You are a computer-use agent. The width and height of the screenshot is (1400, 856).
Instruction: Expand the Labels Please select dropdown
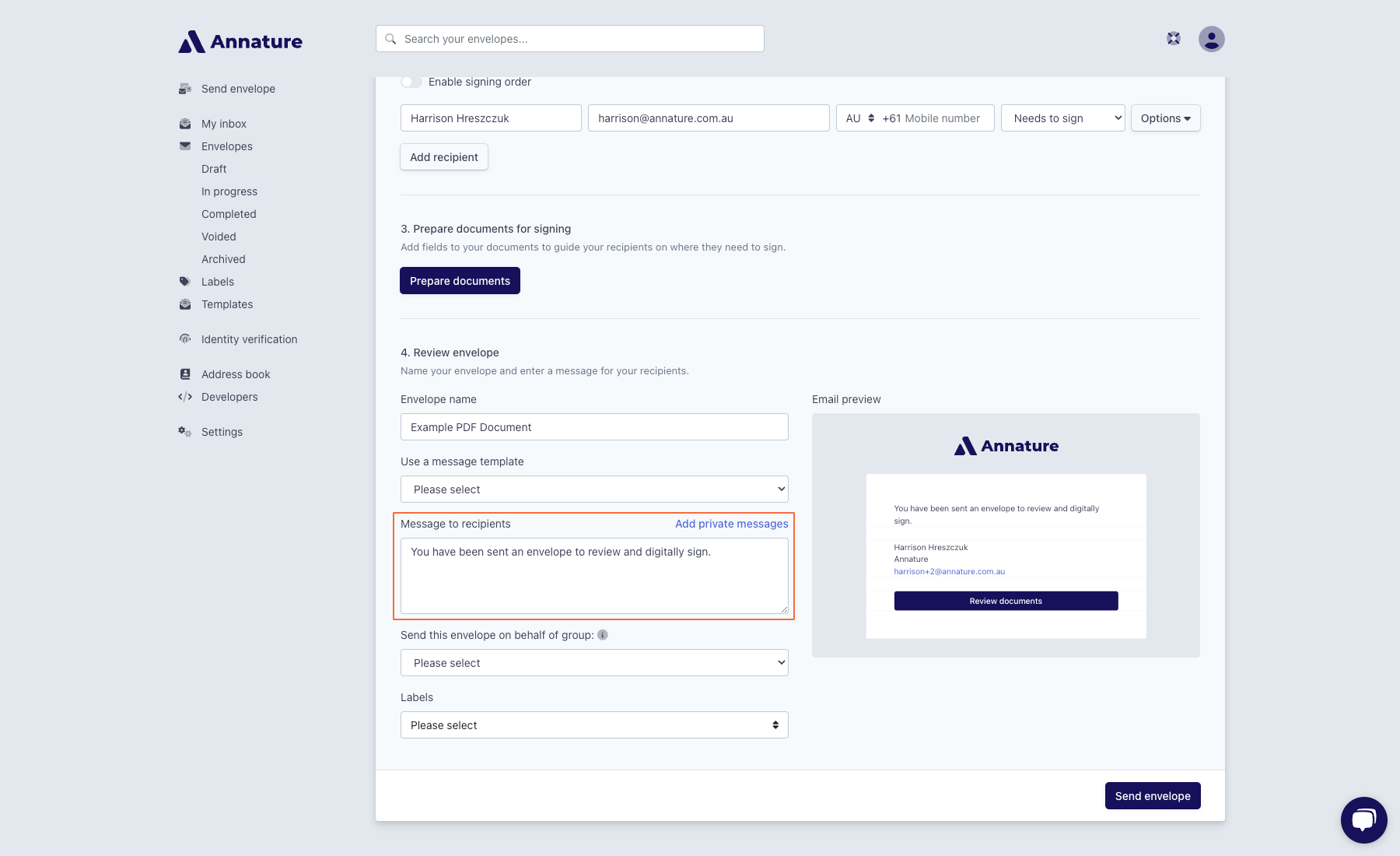(x=594, y=725)
